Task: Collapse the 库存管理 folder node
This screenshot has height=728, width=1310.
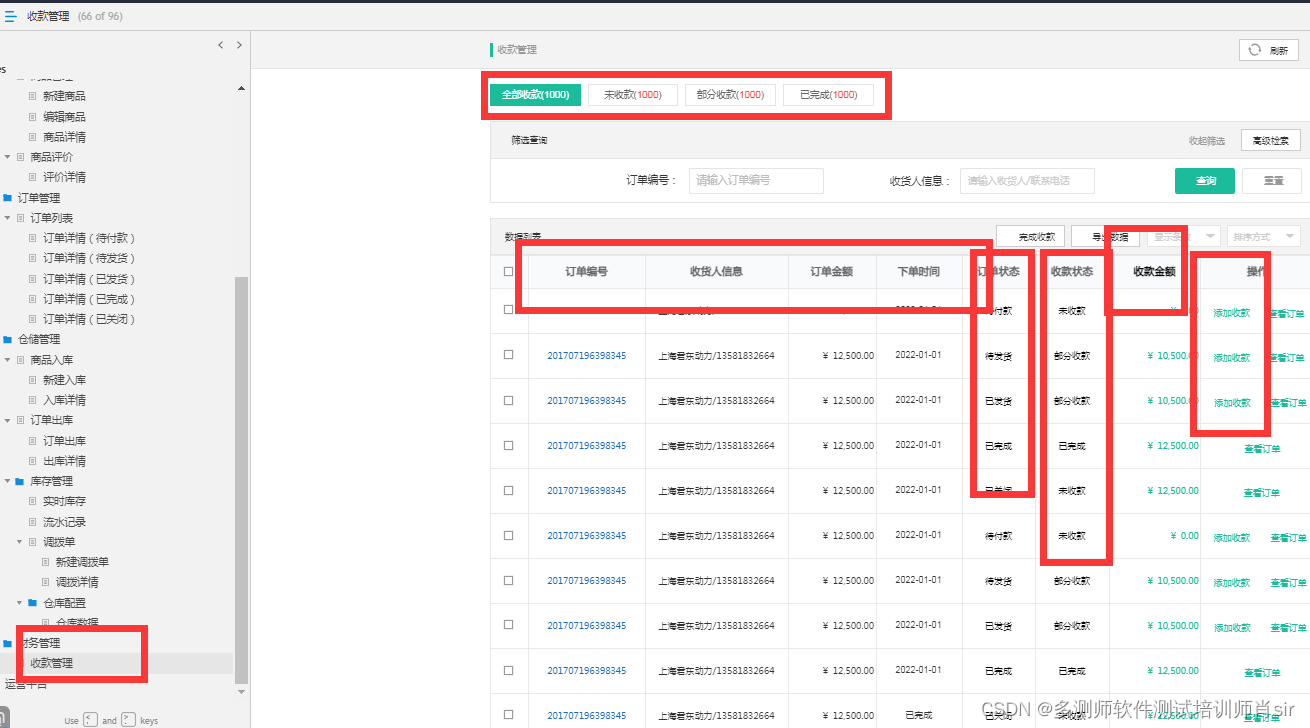Action: pos(8,481)
